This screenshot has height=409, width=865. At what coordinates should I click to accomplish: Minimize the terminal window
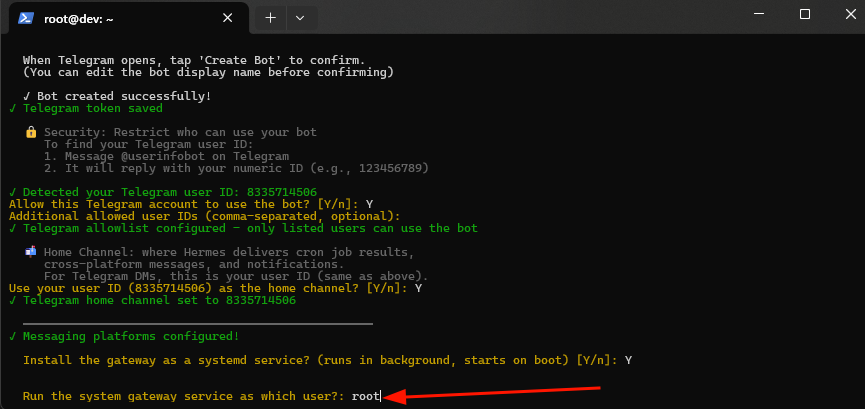click(x=759, y=14)
